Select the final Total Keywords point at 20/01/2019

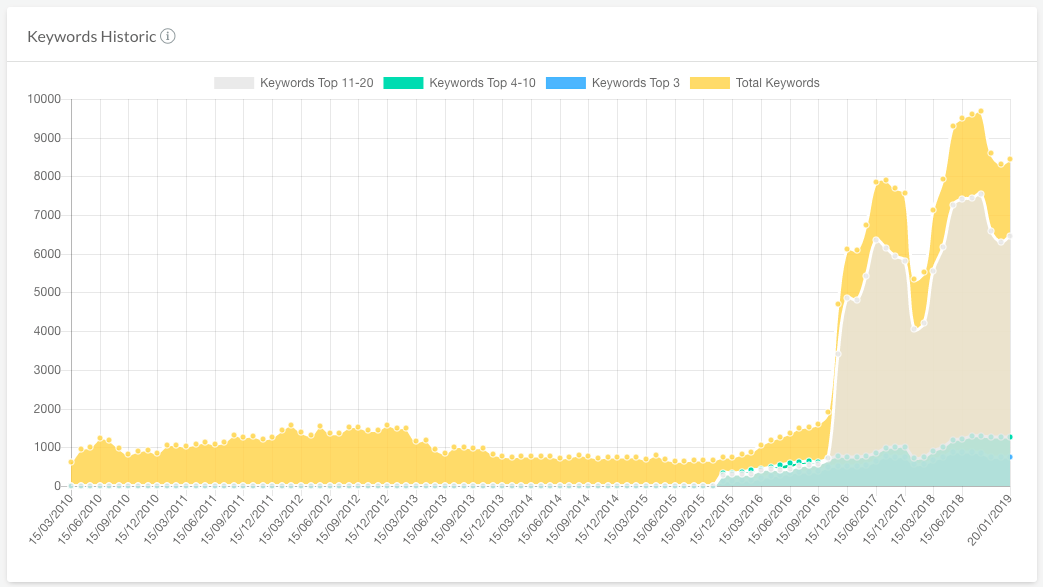click(1010, 159)
